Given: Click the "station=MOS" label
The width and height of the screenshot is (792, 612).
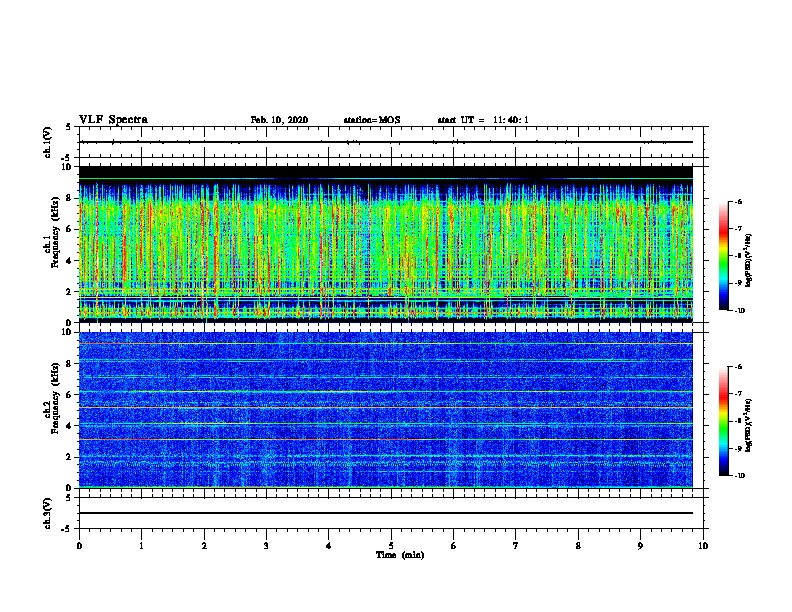Looking at the screenshot, I should [x=372, y=120].
